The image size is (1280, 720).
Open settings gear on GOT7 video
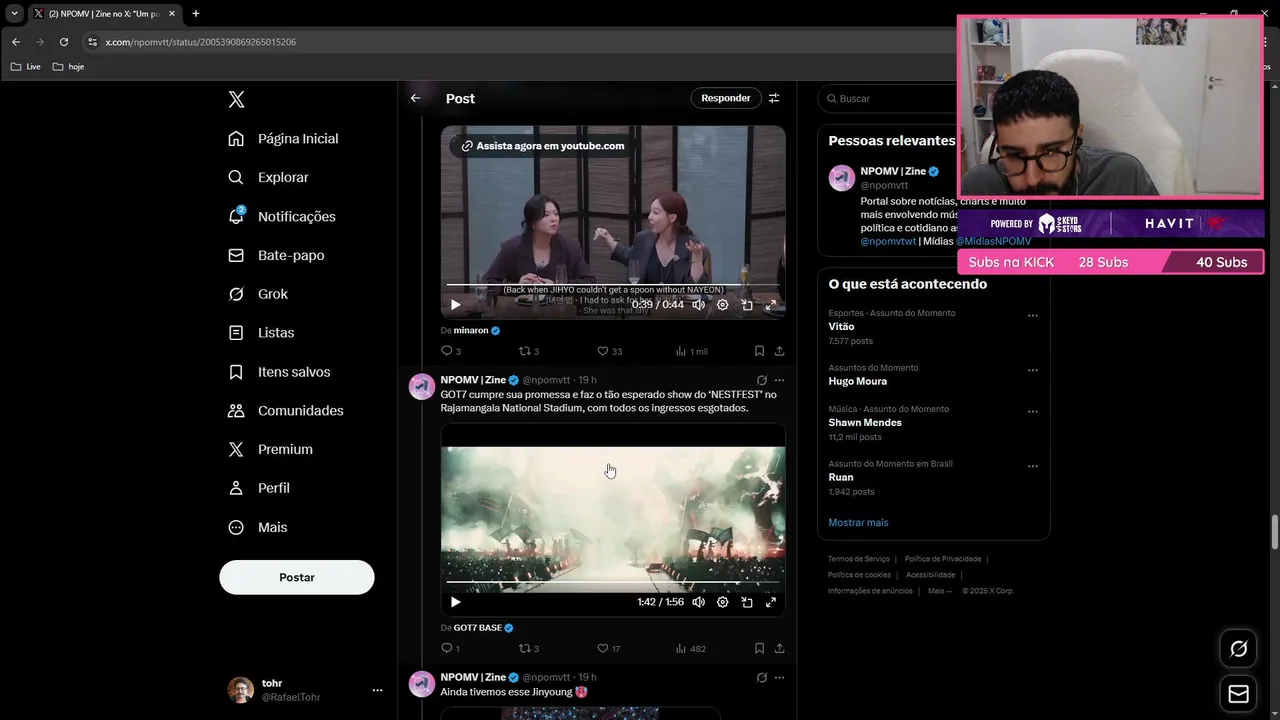click(723, 602)
